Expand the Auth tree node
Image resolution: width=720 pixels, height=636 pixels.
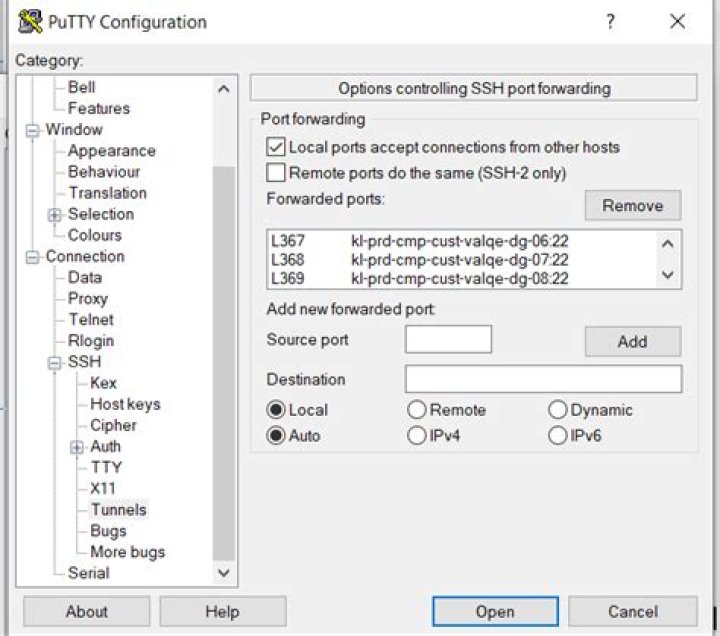click(x=77, y=447)
